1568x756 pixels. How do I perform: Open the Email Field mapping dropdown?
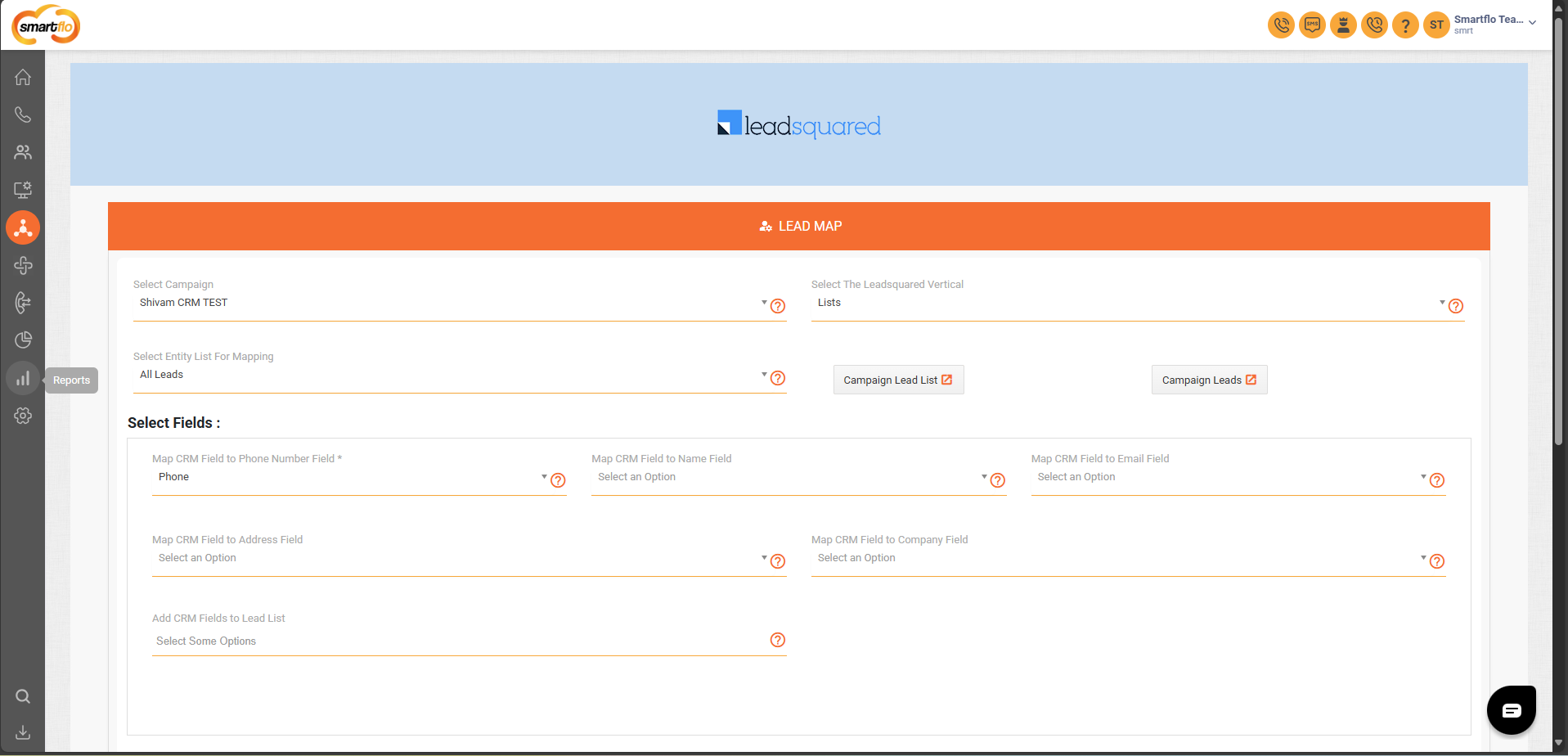(x=1229, y=477)
